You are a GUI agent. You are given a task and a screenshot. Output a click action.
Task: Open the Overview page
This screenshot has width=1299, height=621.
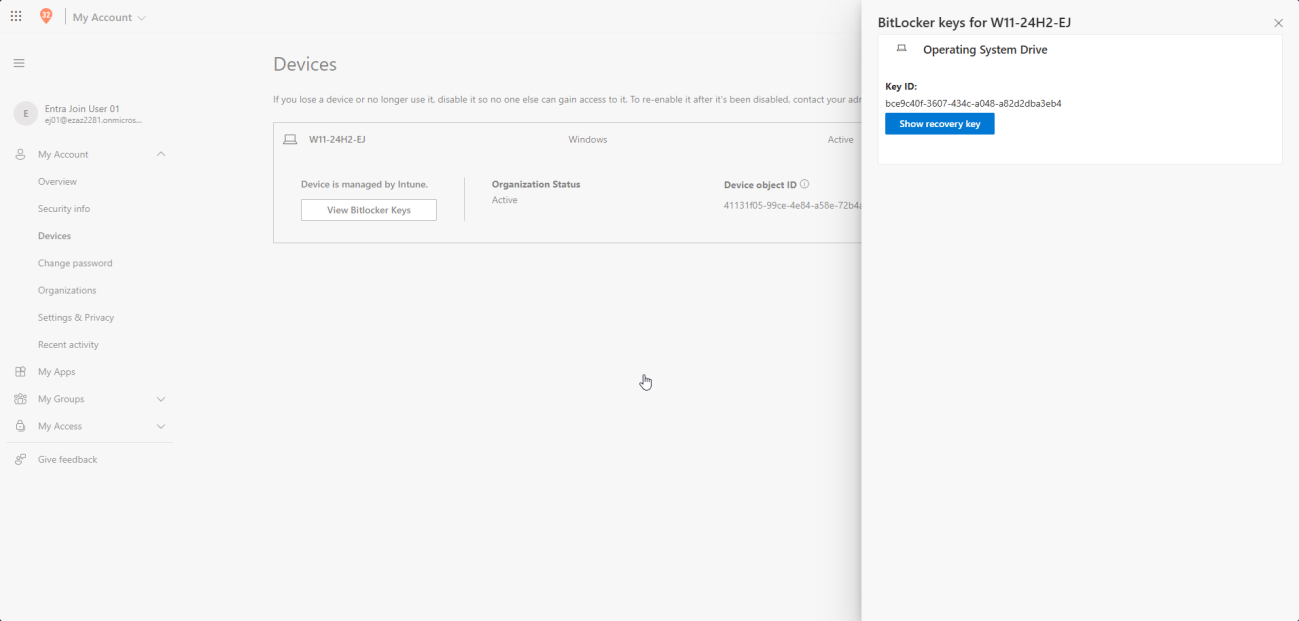(57, 182)
